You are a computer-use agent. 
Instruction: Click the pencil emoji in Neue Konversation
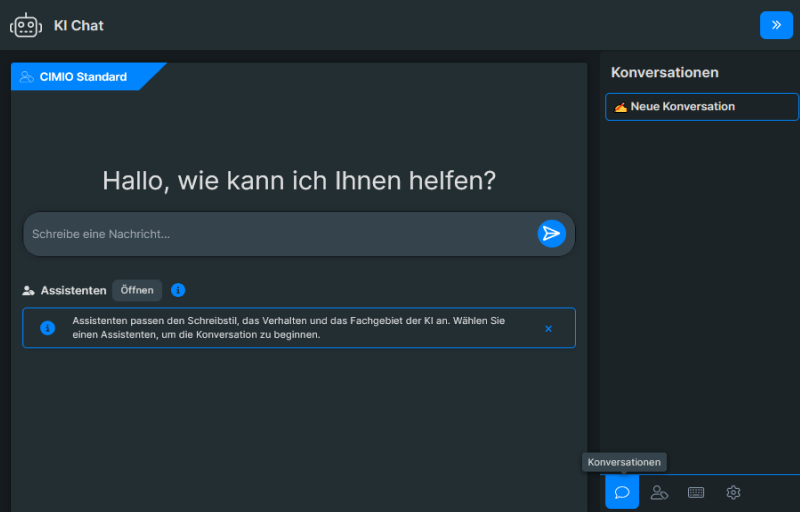[x=620, y=107]
